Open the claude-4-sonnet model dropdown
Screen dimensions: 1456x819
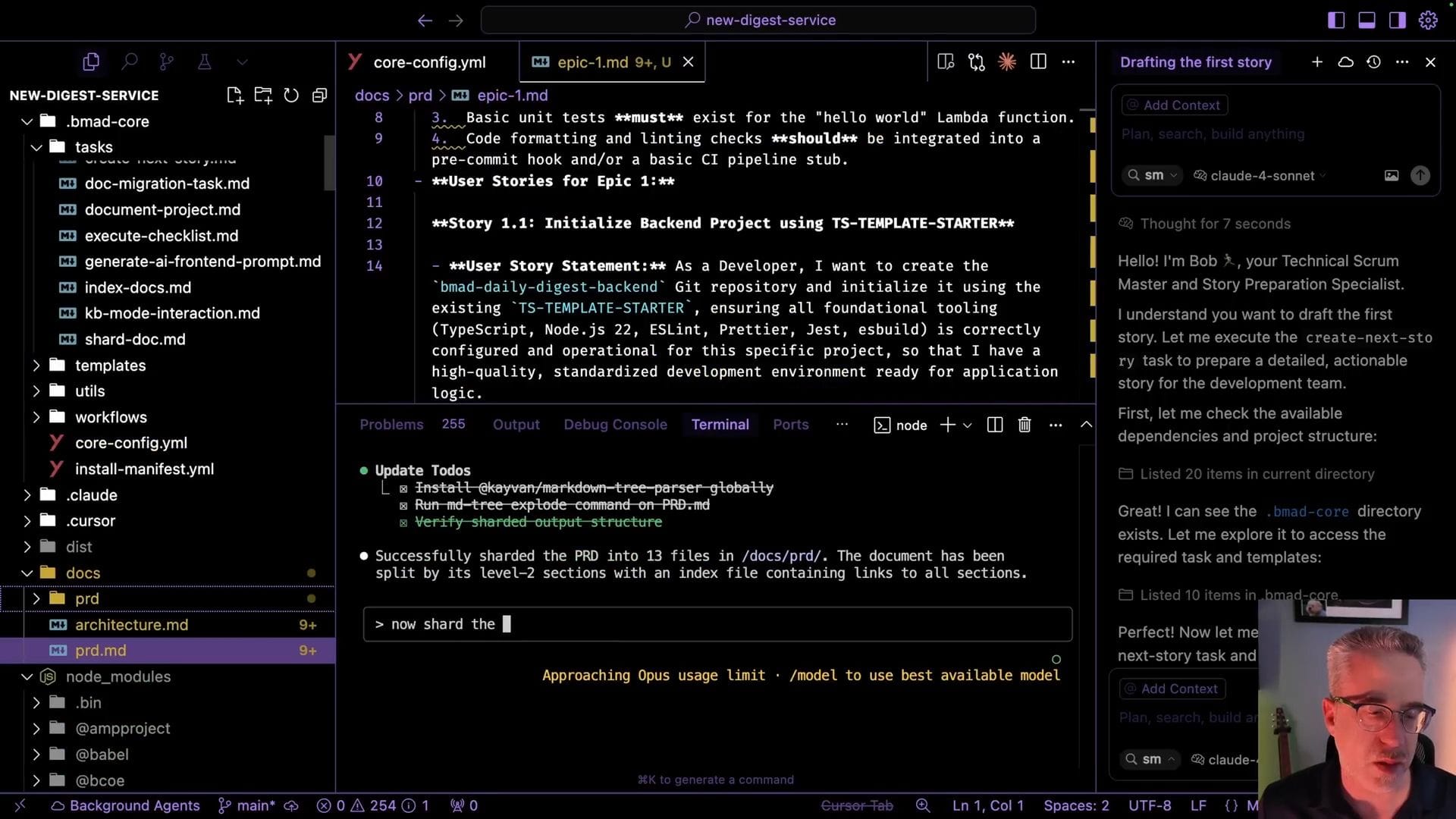(x=1262, y=176)
